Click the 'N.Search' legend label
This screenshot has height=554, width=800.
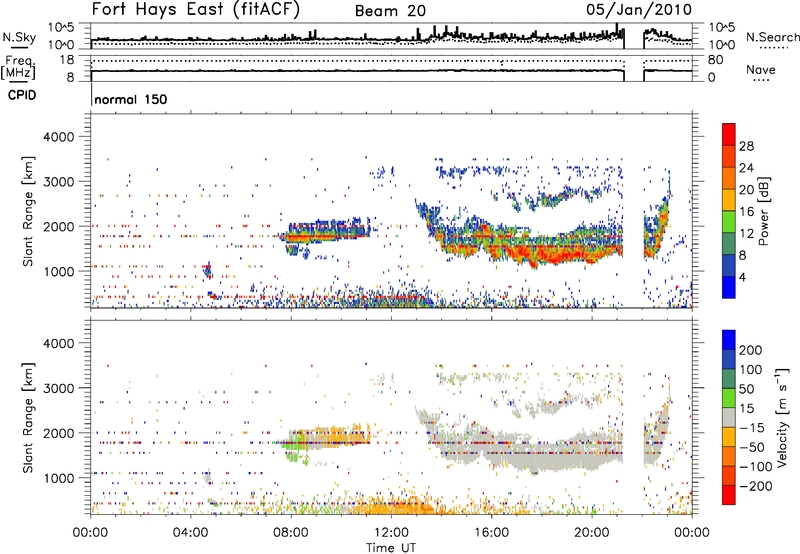pyautogui.click(x=772, y=37)
